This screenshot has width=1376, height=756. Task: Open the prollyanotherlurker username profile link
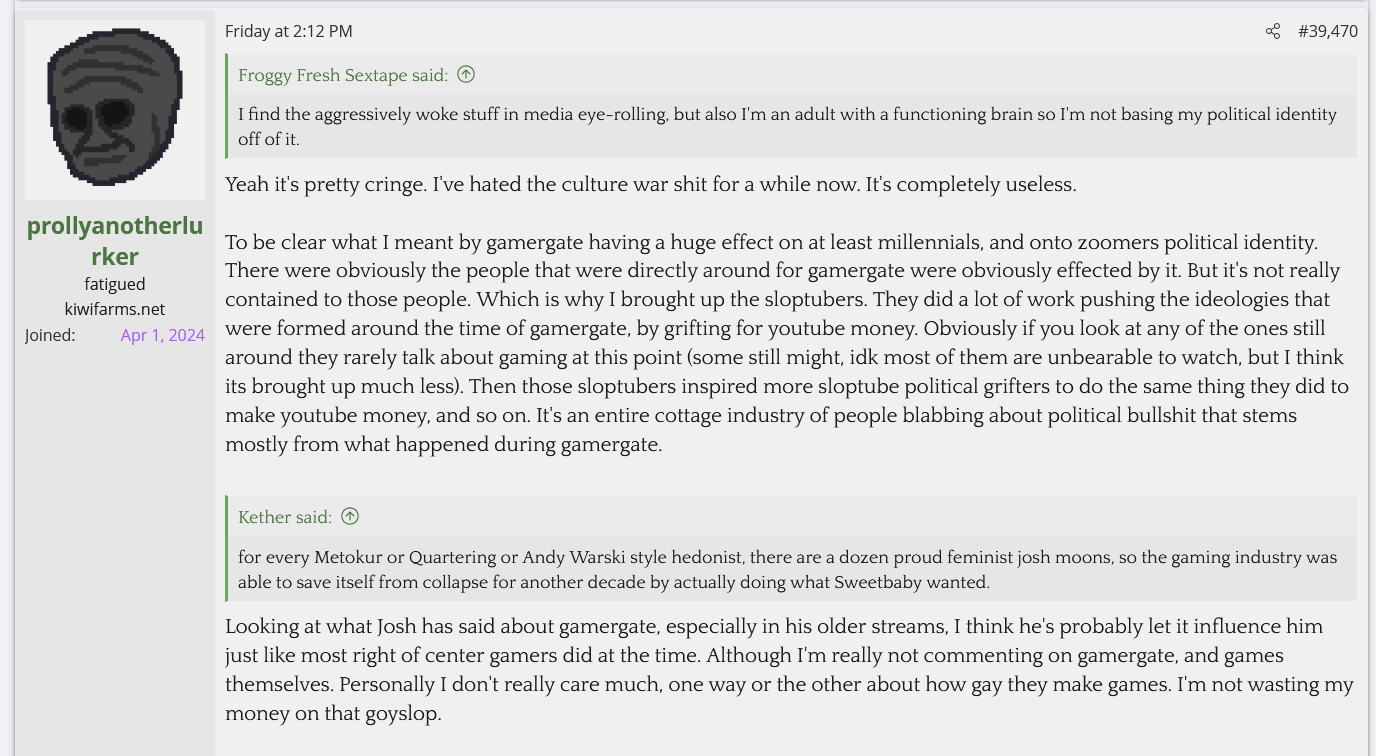115,241
